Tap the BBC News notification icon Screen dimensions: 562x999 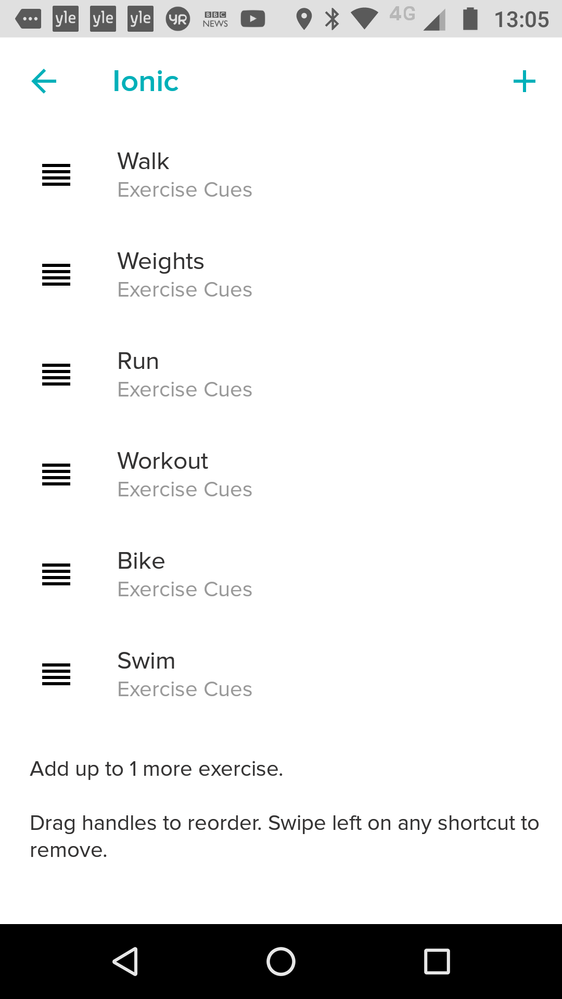point(215,19)
